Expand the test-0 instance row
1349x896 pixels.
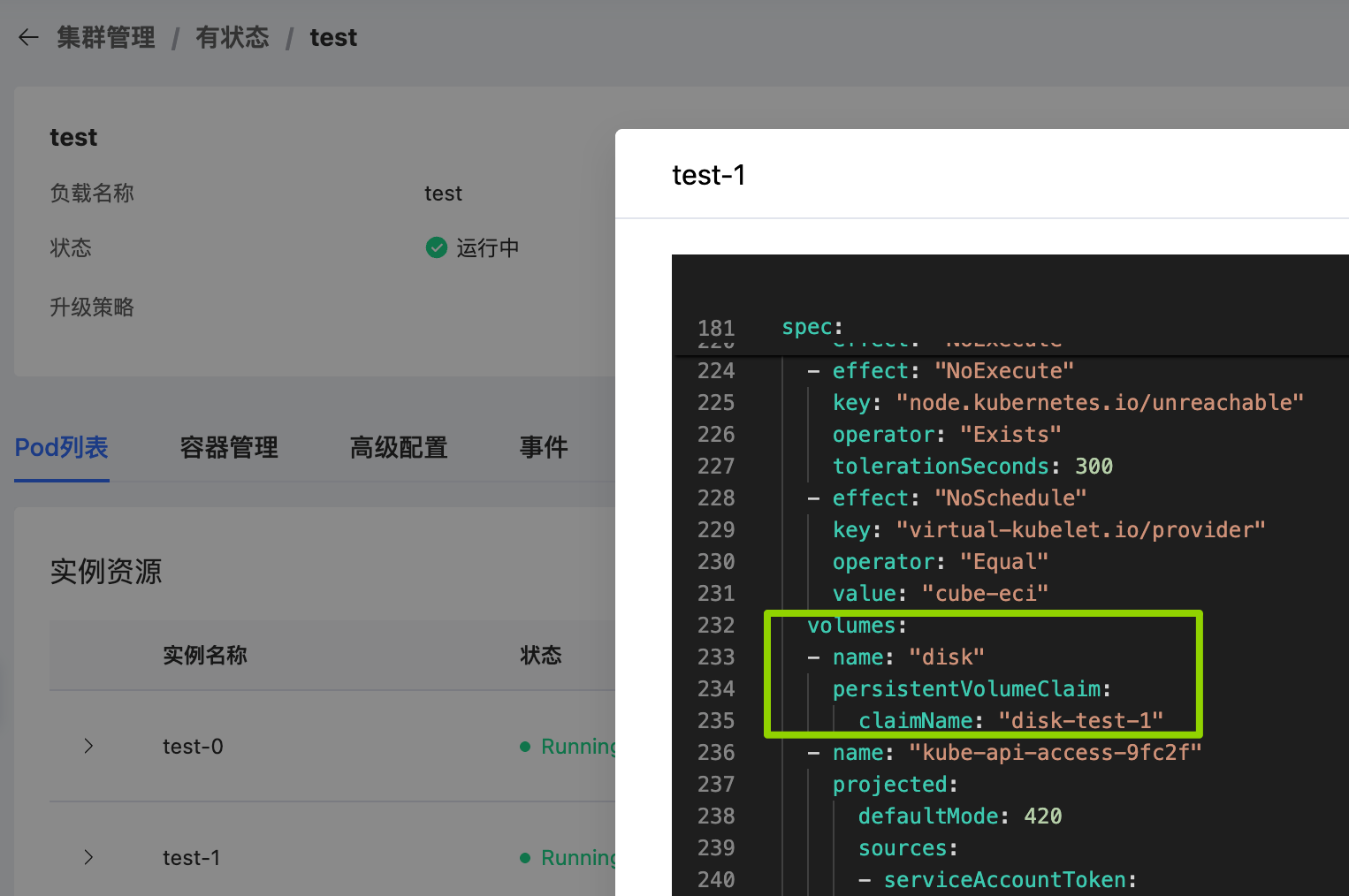[x=88, y=747]
